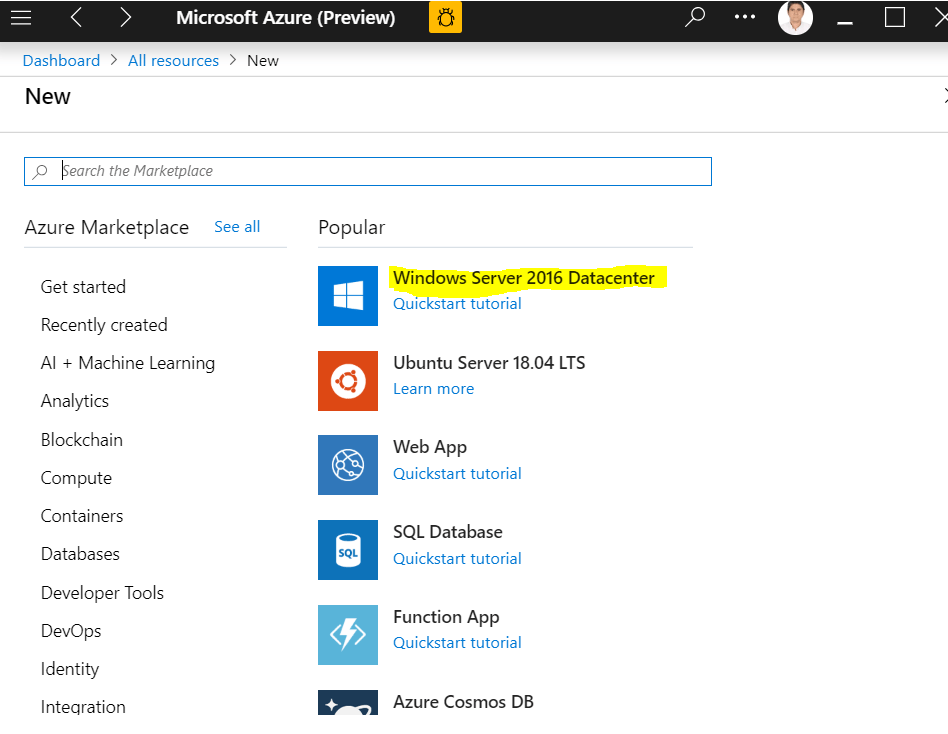Go to Dashboard via breadcrumb
This screenshot has width=948, height=734.
pyautogui.click(x=61, y=60)
